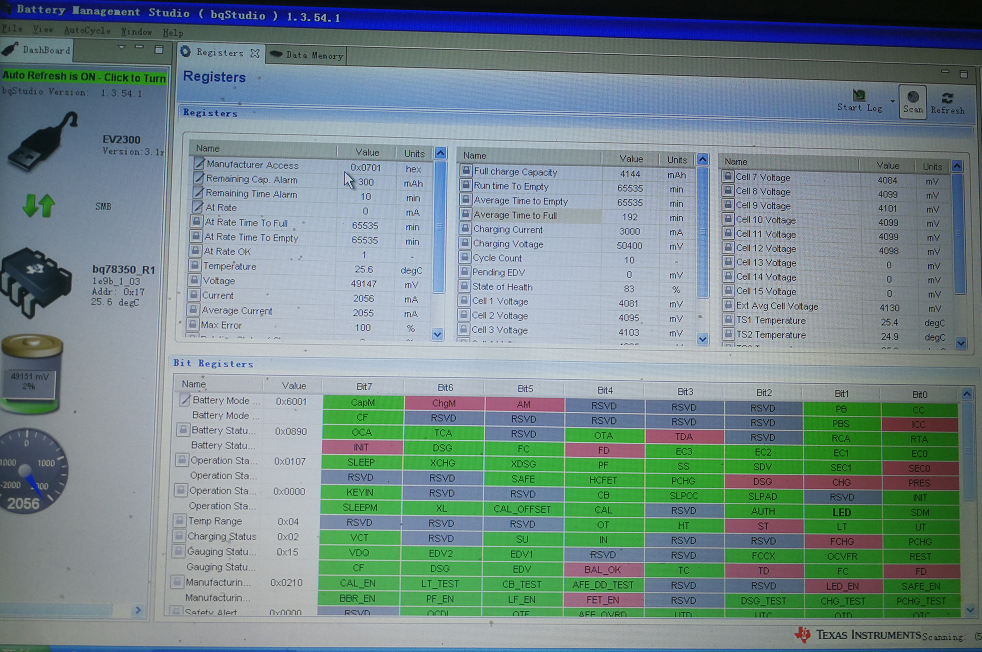This screenshot has width=982, height=652.
Task: Maximize the Registers panel
Action: click(x=964, y=74)
